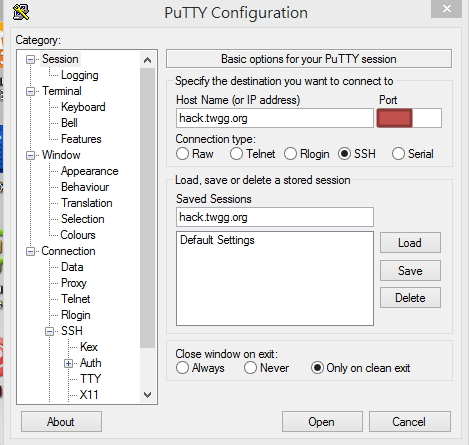Image resolution: width=469 pixels, height=445 pixels.
Task: Select Default Settings in sessions list
Action: tap(217, 240)
